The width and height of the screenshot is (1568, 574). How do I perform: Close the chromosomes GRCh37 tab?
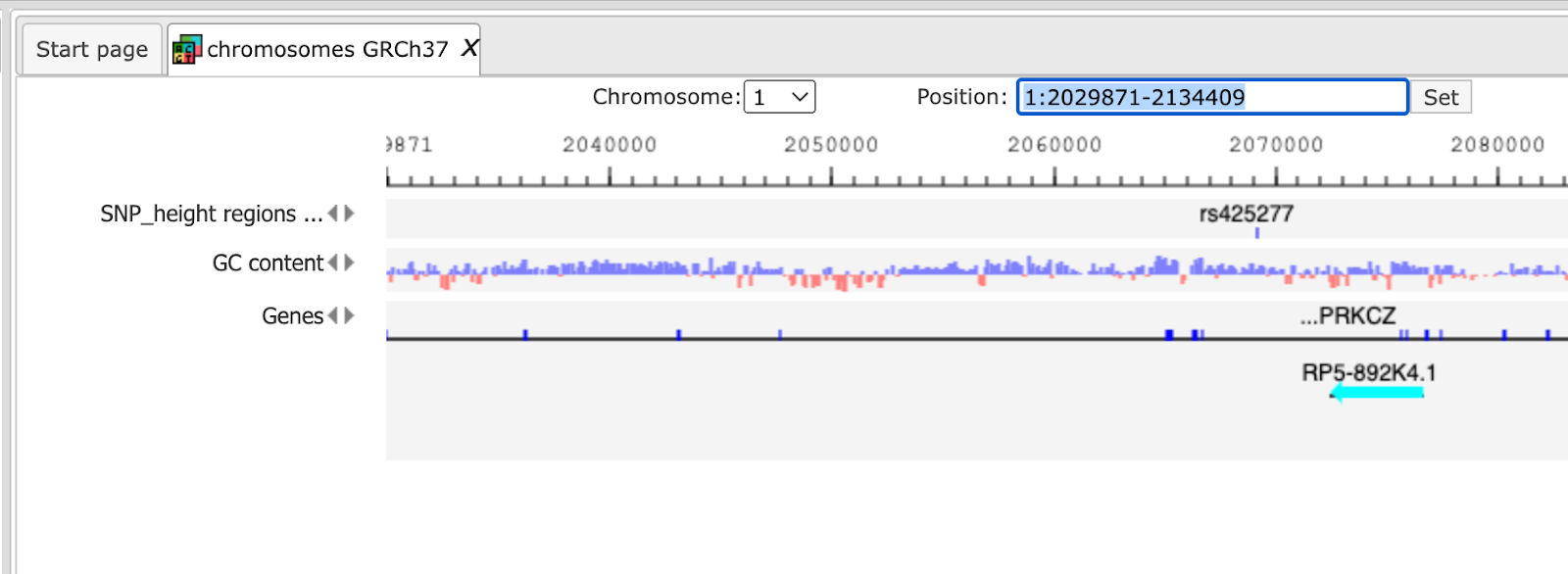coord(469,48)
